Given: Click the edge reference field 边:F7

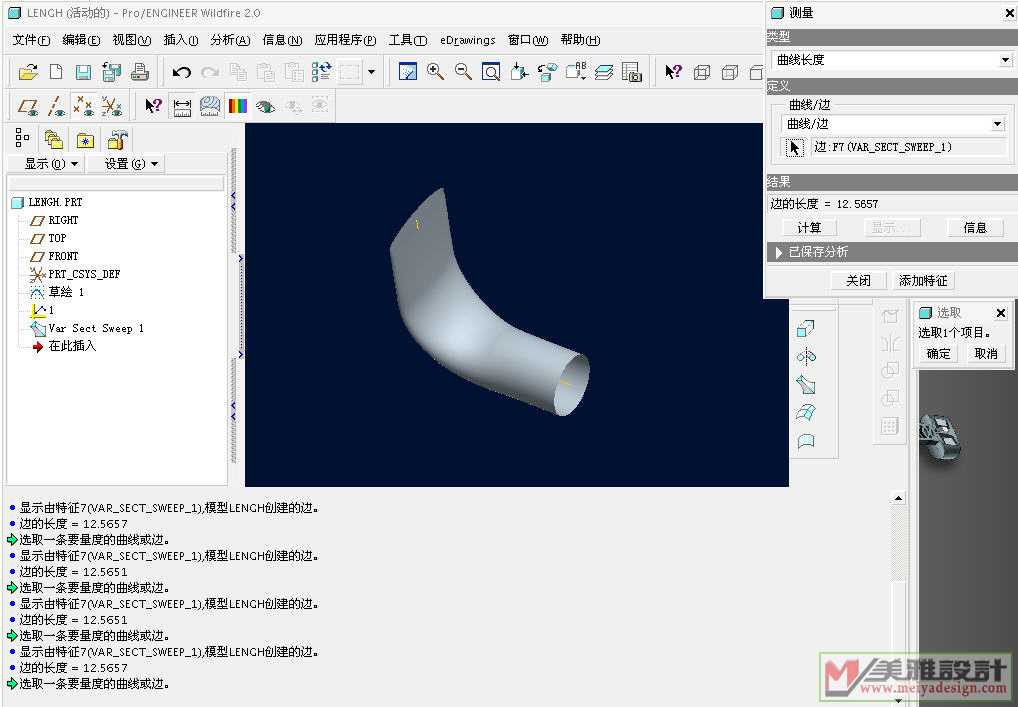Looking at the screenshot, I should click(909, 147).
